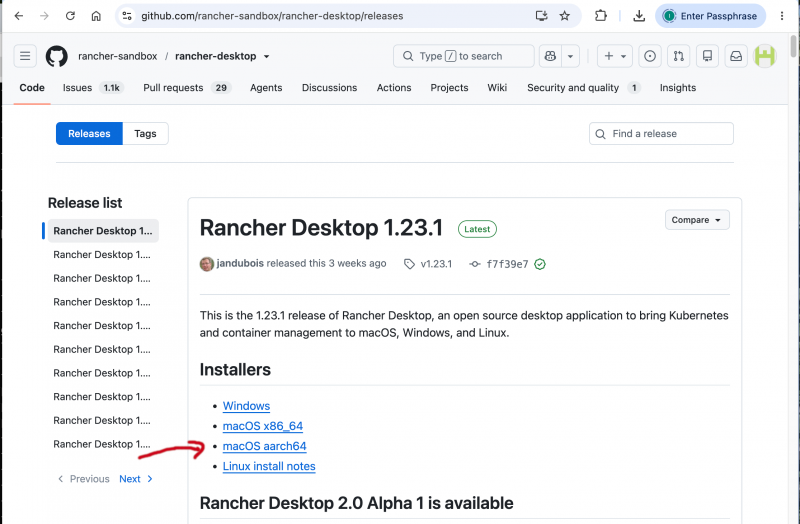Open the jandubois author link
The image size is (800, 524).
[x=240, y=263]
